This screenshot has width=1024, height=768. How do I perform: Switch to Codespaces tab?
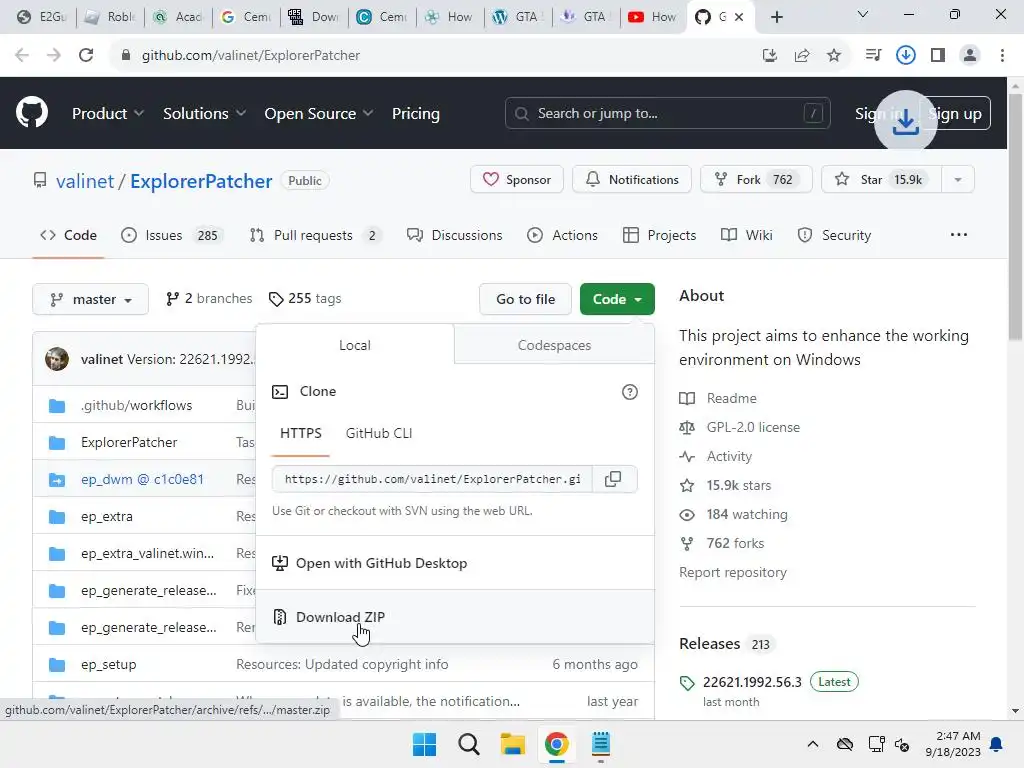pyautogui.click(x=554, y=345)
